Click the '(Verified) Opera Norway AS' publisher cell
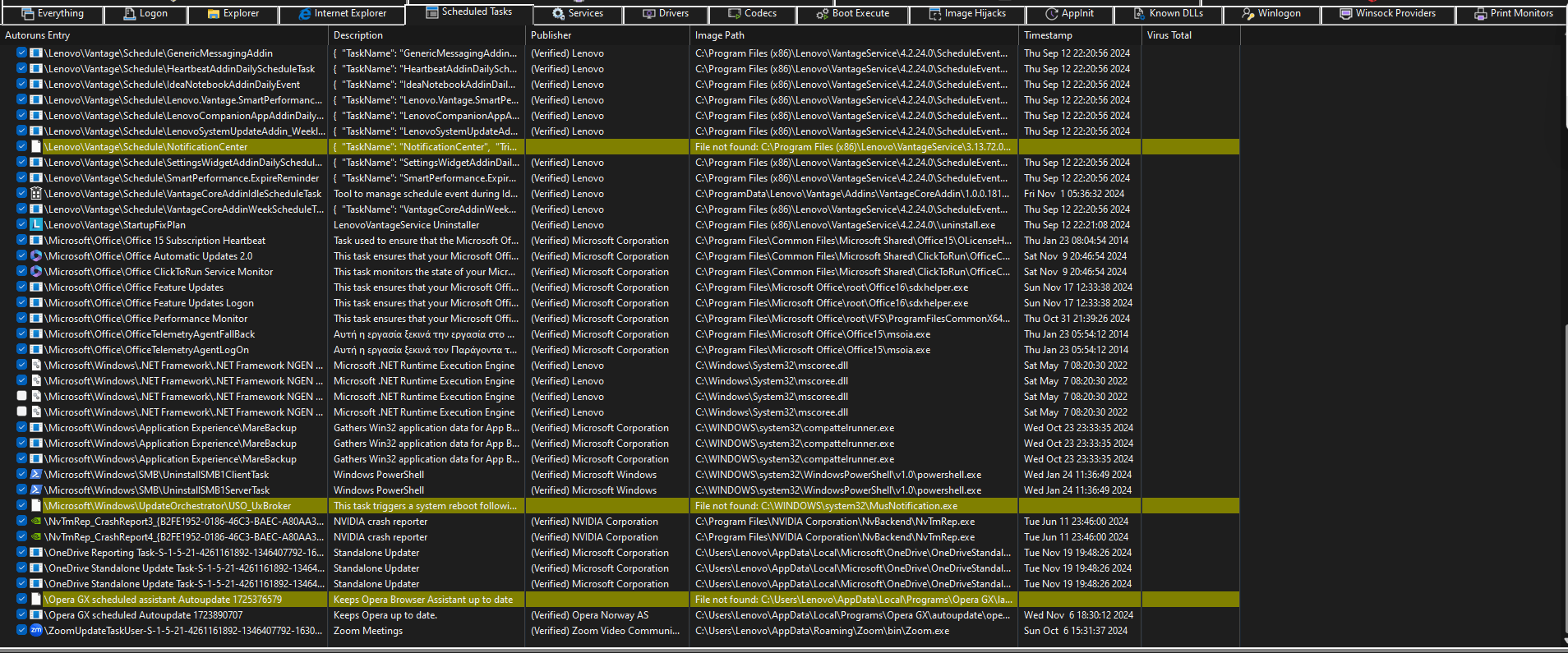The image size is (1568, 653). [589, 615]
